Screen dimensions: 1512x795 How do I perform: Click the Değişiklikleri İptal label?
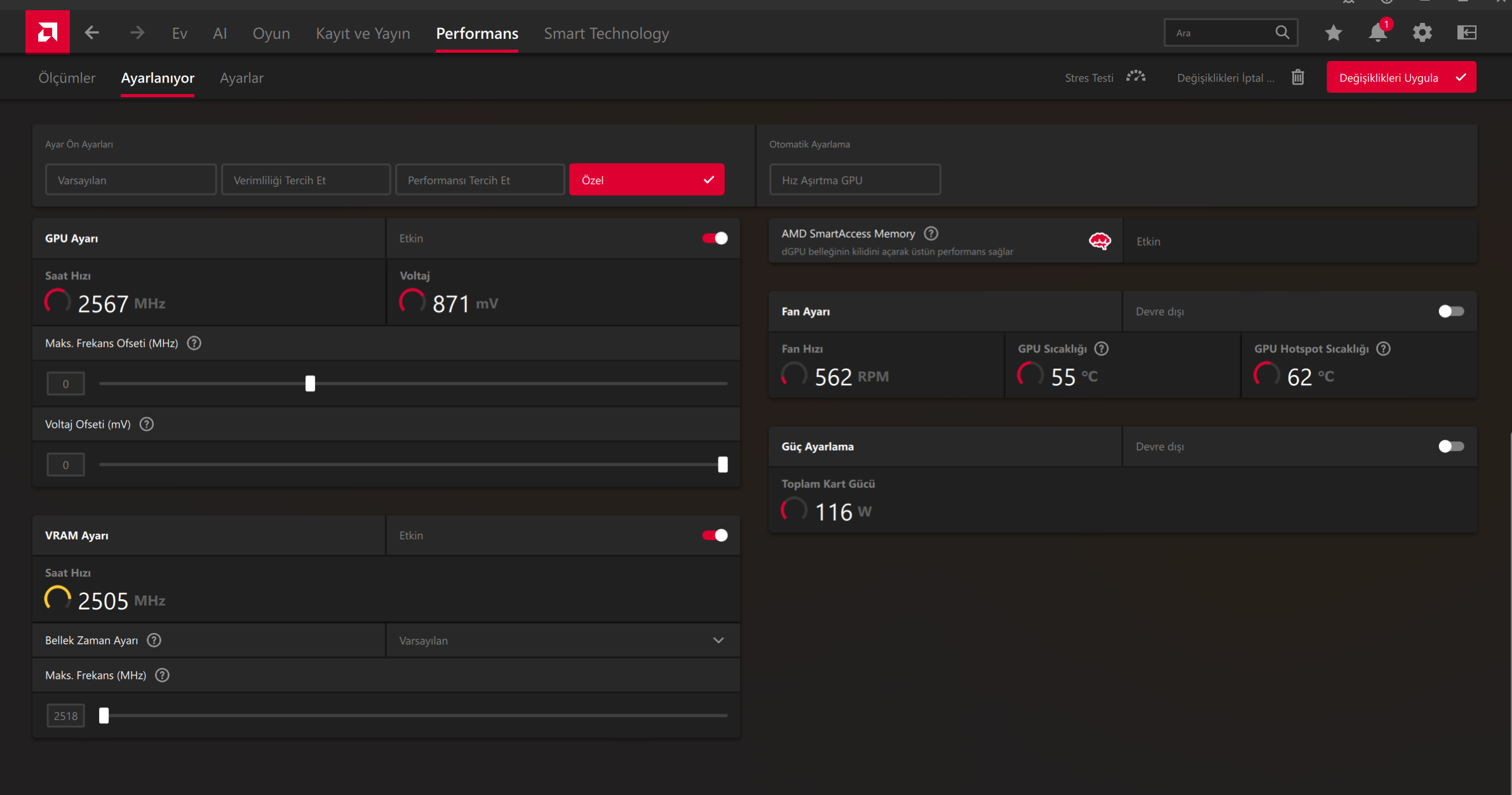click(x=1225, y=78)
